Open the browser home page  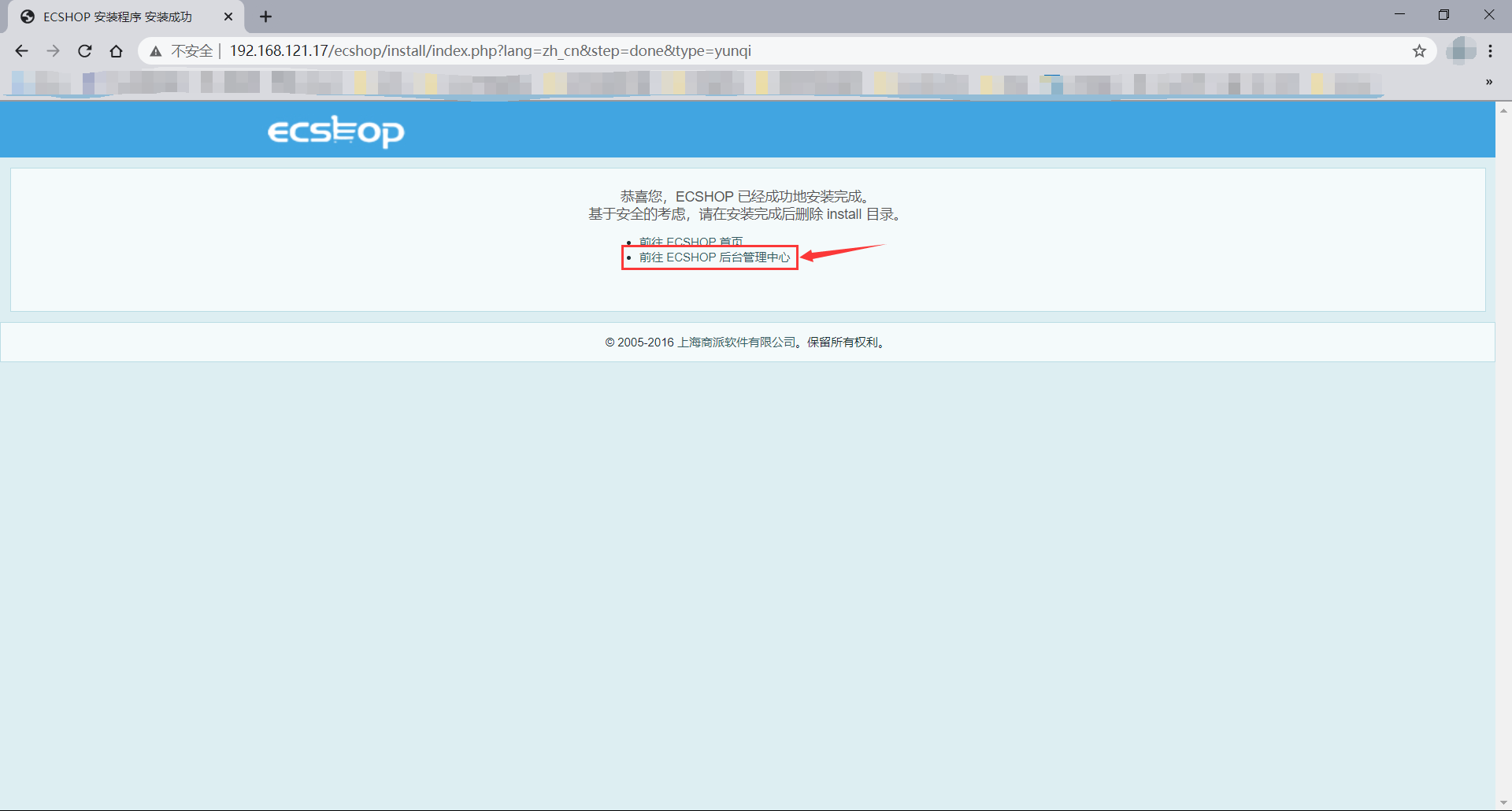click(x=116, y=51)
